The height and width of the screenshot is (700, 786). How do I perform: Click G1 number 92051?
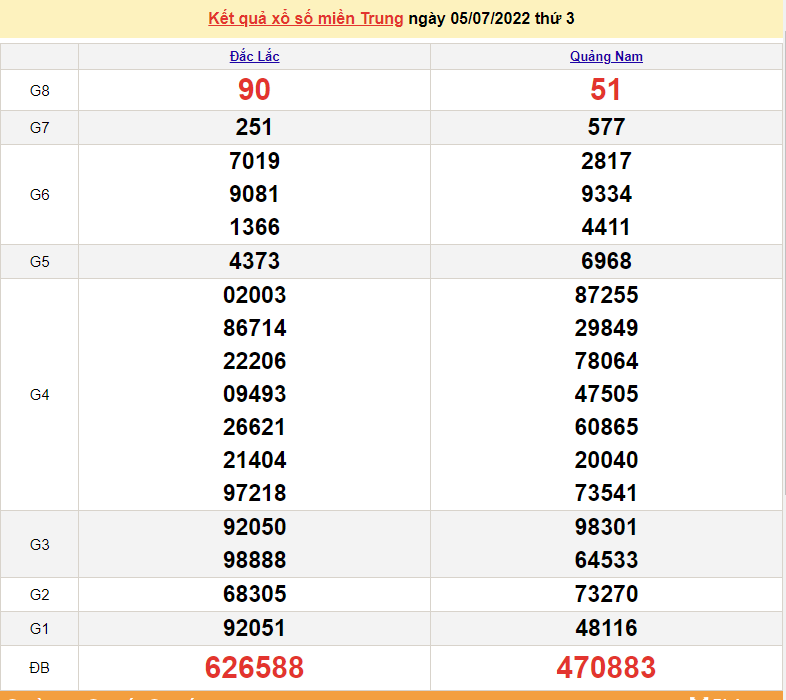(254, 628)
